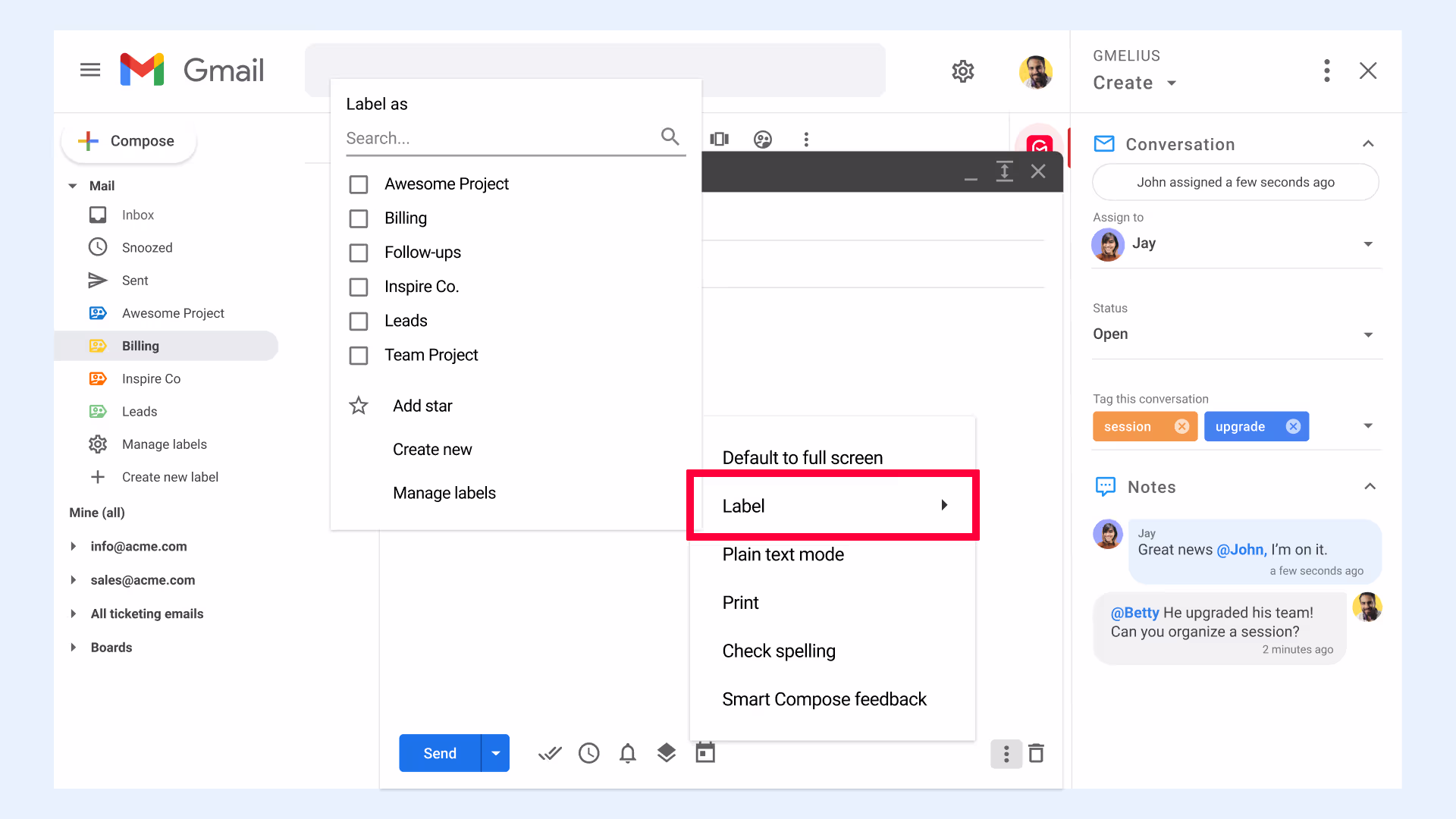
Task: Select Plain text mode
Action: (783, 554)
